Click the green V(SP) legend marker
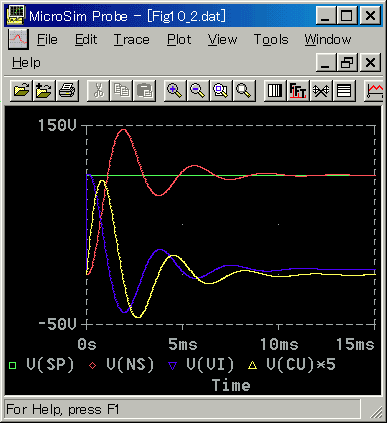This screenshot has width=387, height=423. pos(12,366)
